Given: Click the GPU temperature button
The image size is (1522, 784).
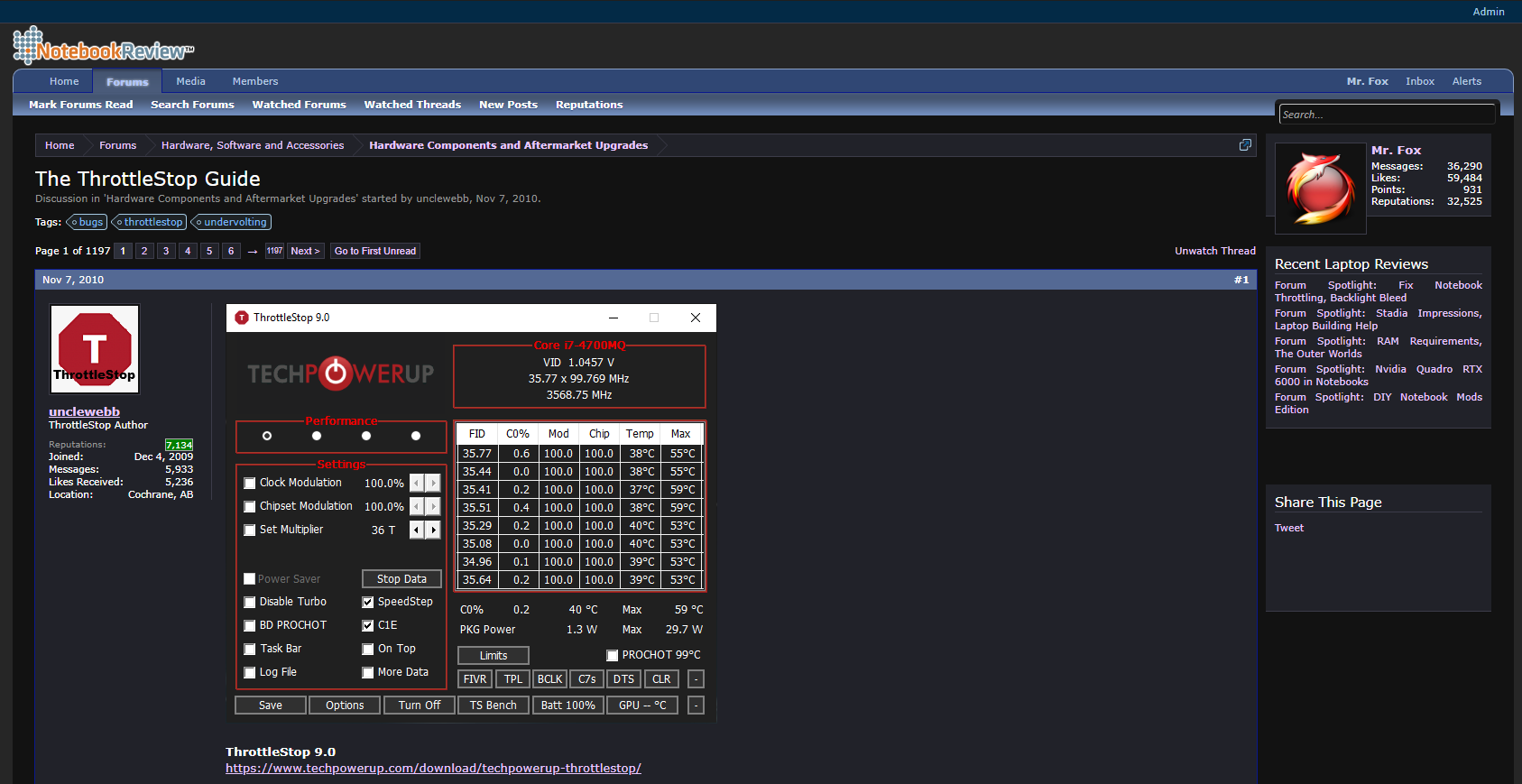Looking at the screenshot, I should coord(642,706).
